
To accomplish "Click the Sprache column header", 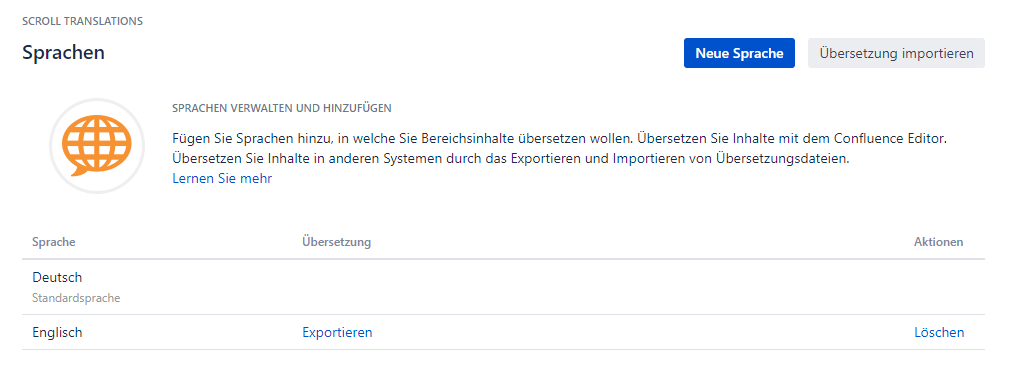I will (54, 242).
